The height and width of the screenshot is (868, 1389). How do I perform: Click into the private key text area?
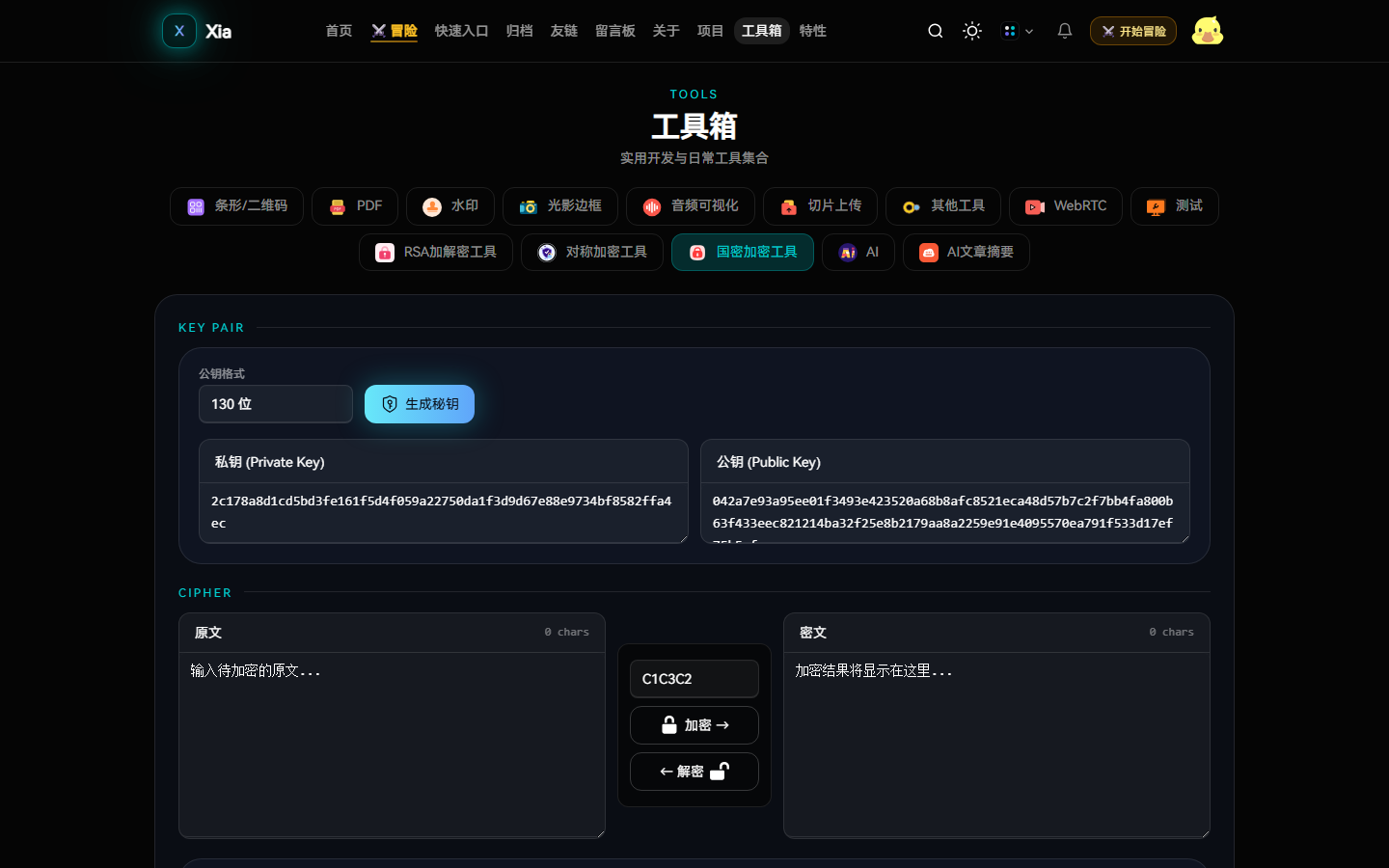(444, 513)
